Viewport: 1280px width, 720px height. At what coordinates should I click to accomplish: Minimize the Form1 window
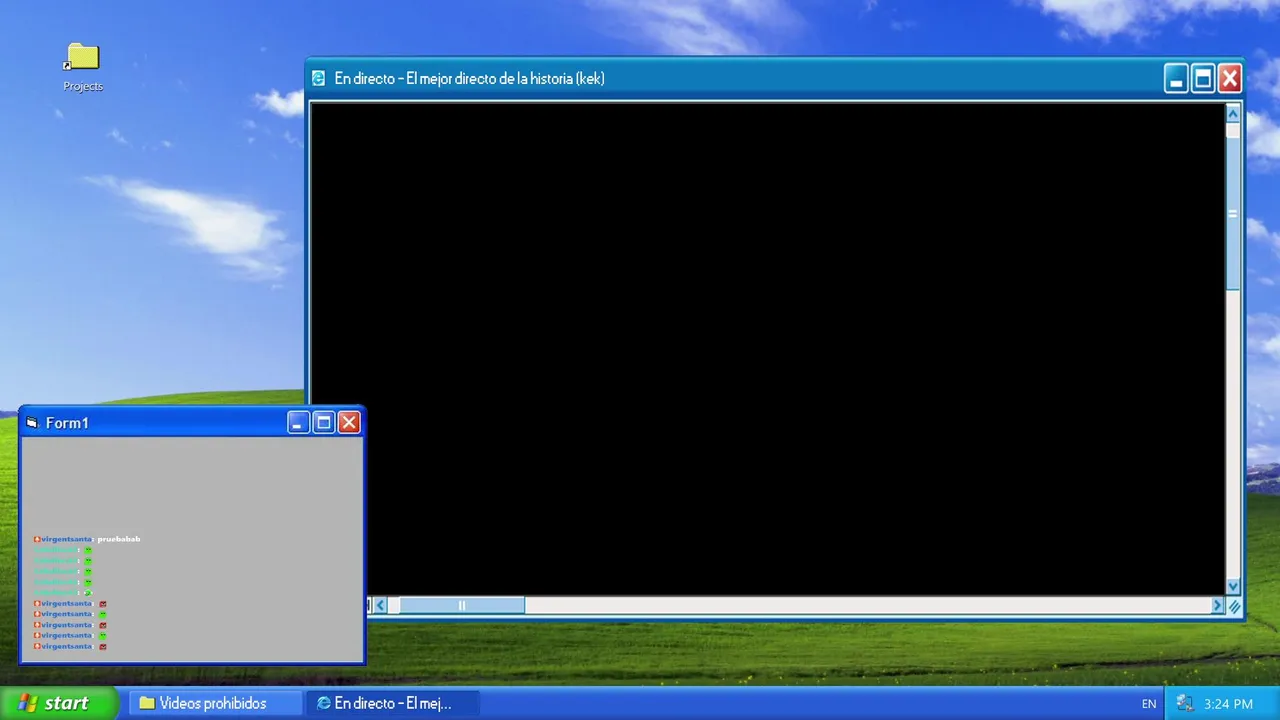(x=299, y=422)
